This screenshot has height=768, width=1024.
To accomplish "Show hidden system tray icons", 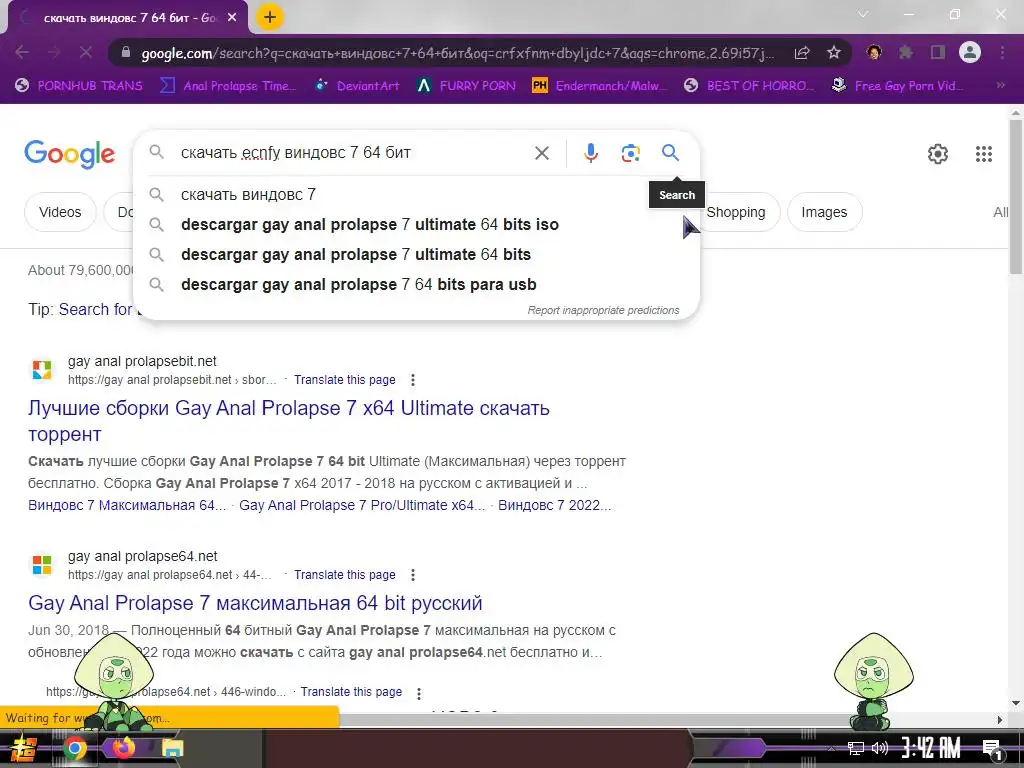I will point(831,748).
